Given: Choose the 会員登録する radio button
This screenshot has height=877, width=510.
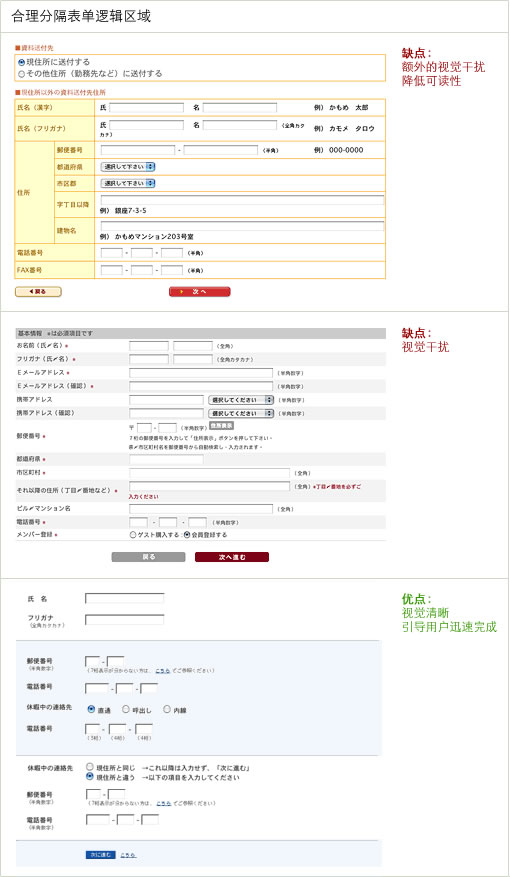Looking at the screenshot, I should (x=187, y=535).
